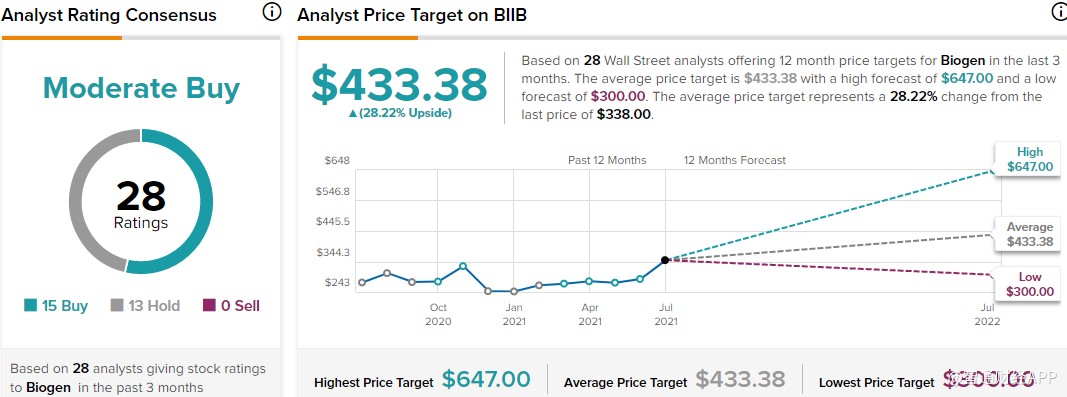This screenshot has width=1067, height=397.
Task: Click the gray Hold legend square
Action: tap(117, 306)
